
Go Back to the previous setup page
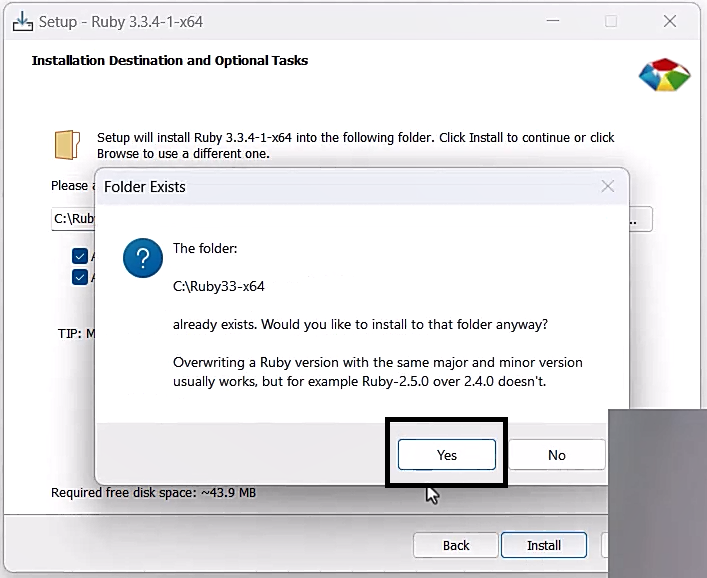456,545
